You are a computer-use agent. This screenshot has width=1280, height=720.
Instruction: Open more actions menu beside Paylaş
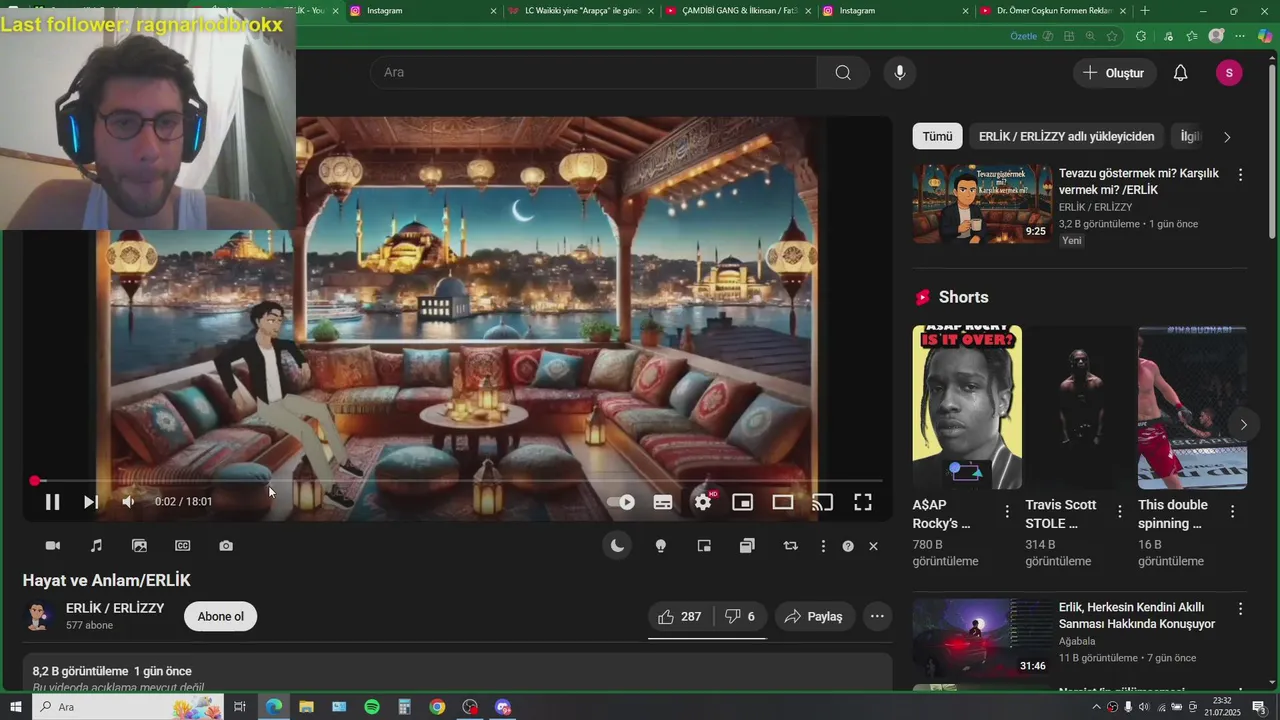point(877,616)
